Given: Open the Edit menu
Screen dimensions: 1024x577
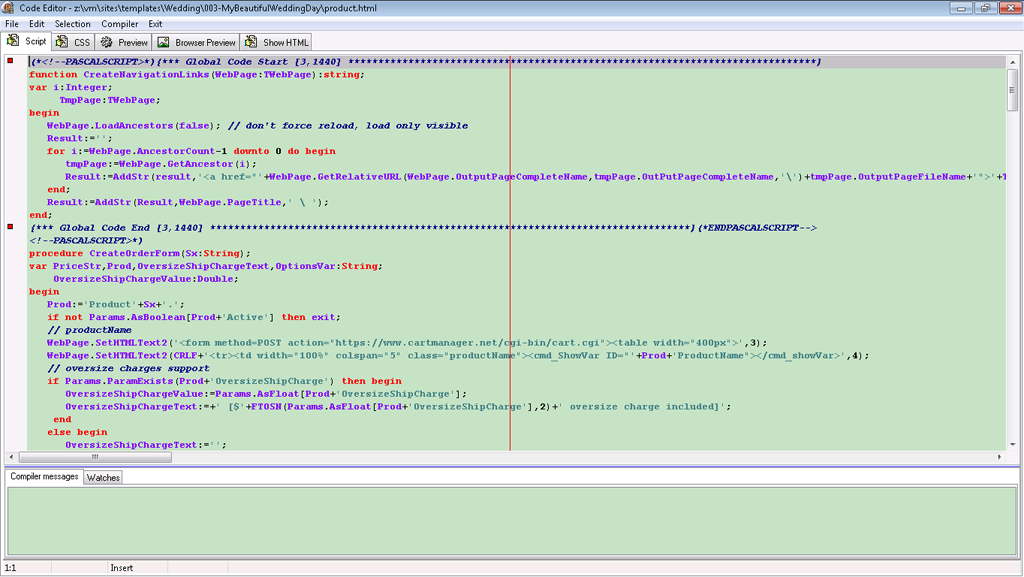Looking at the screenshot, I should point(37,23).
